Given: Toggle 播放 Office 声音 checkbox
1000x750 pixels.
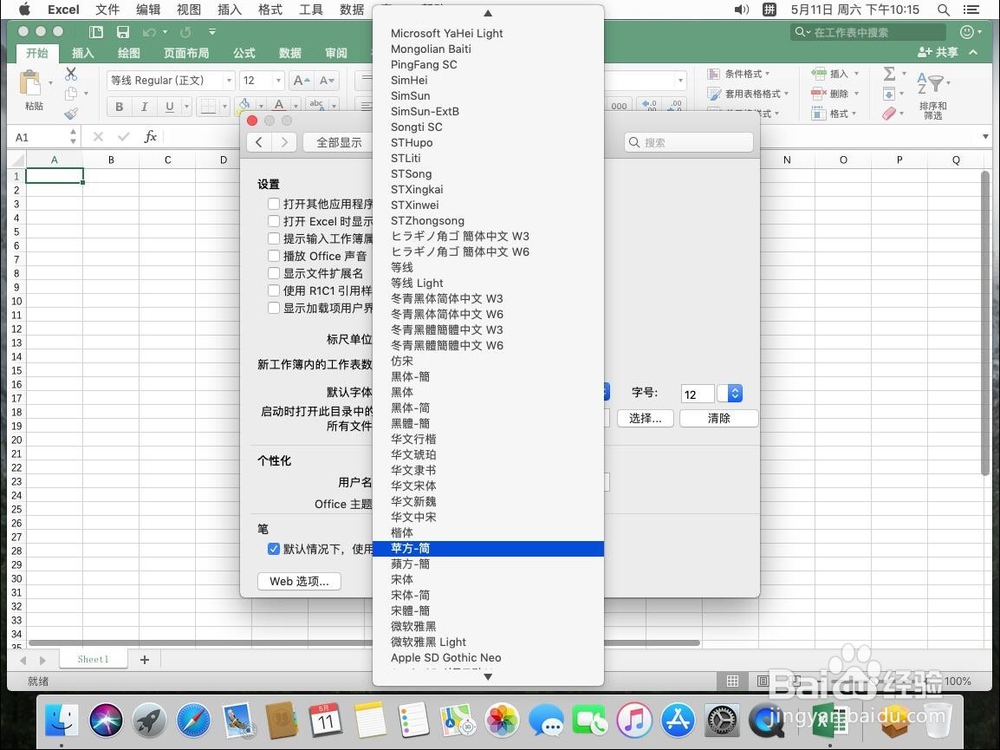Looking at the screenshot, I should point(274,255).
